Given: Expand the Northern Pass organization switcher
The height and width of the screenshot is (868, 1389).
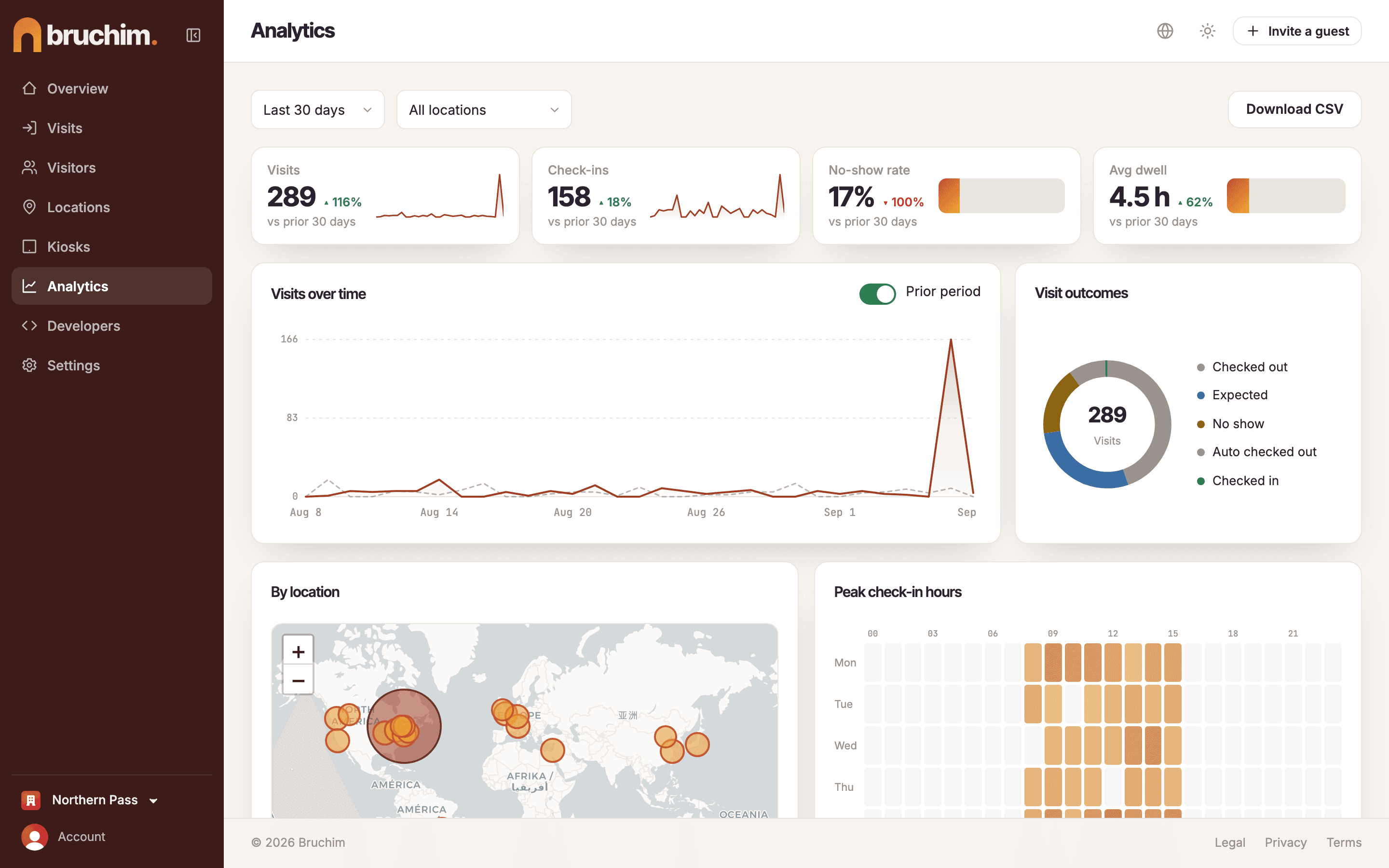Looking at the screenshot, I should [90, 800].
